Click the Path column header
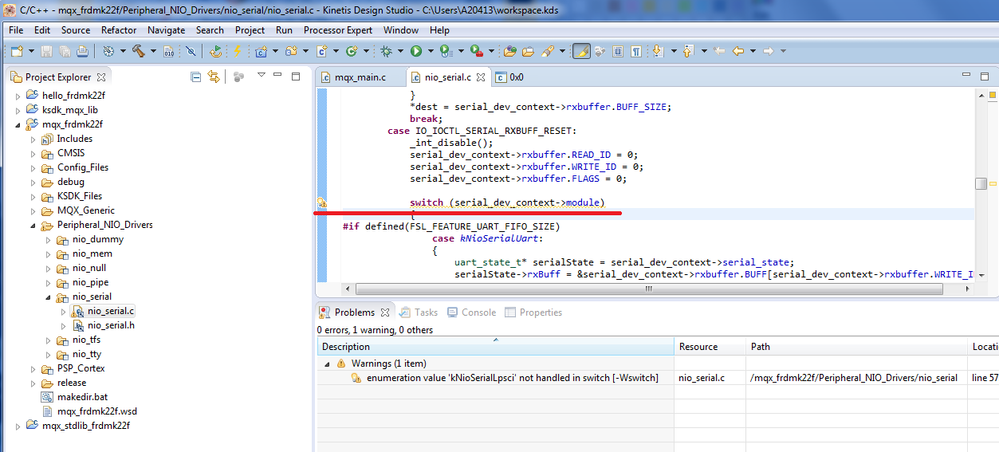999x452 pixels. point(856,347)
